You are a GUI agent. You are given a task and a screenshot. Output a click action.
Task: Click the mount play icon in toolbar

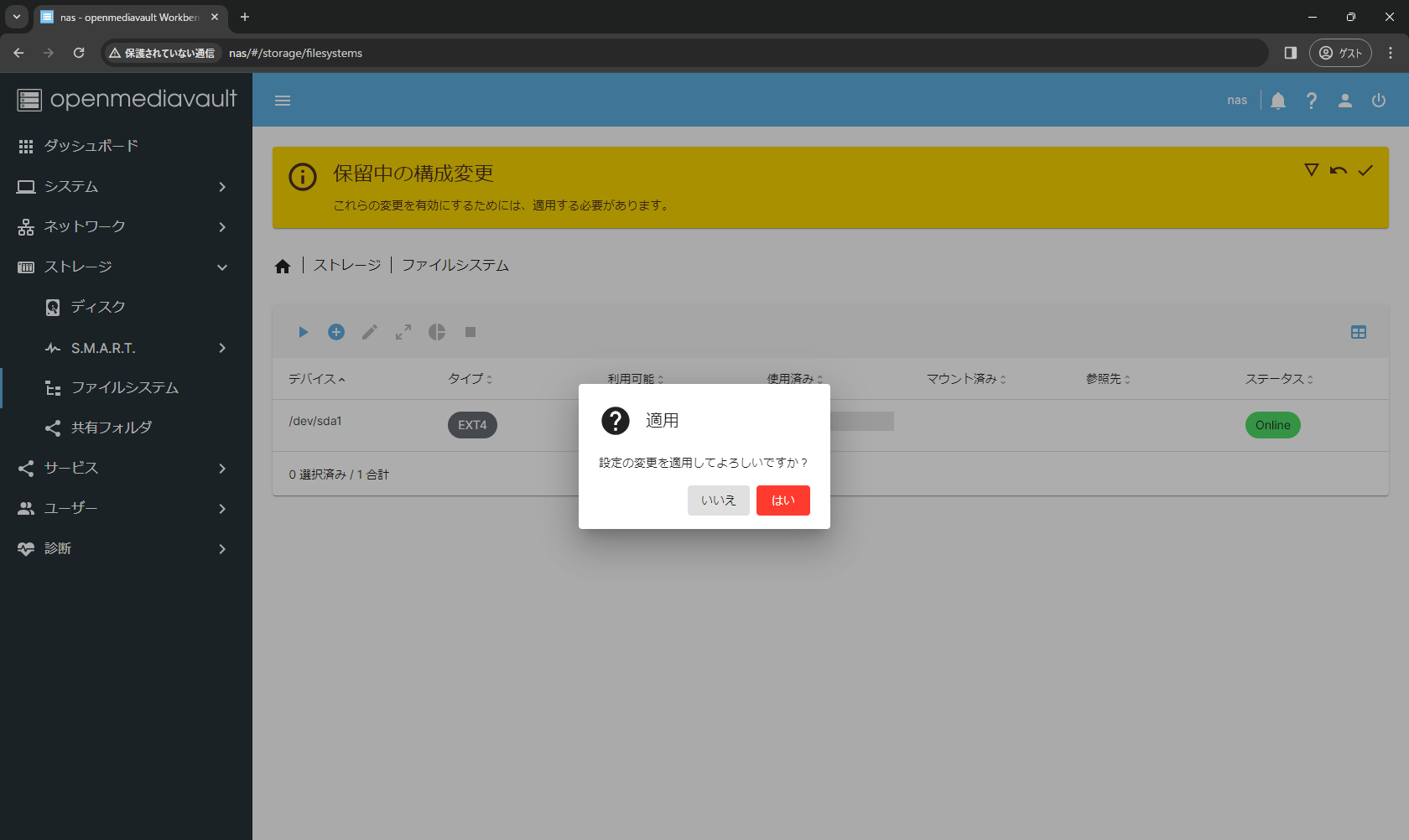pyautogui.click(x=303, y=332)
